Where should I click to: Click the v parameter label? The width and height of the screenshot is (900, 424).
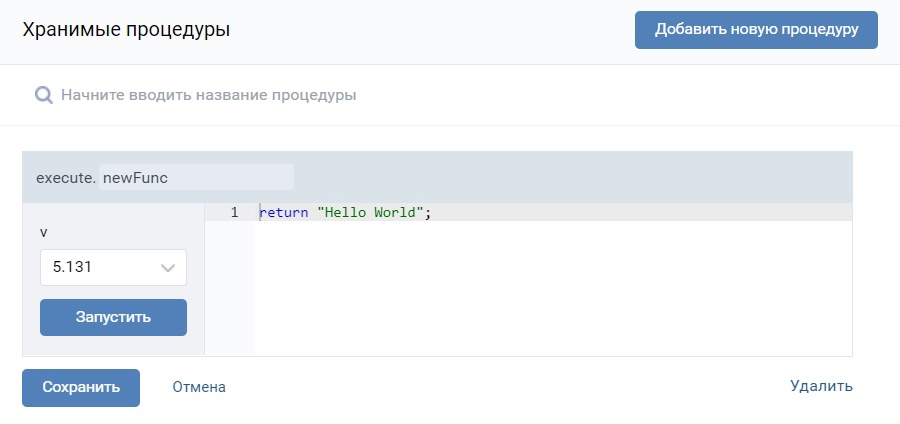tap(43, 232)
